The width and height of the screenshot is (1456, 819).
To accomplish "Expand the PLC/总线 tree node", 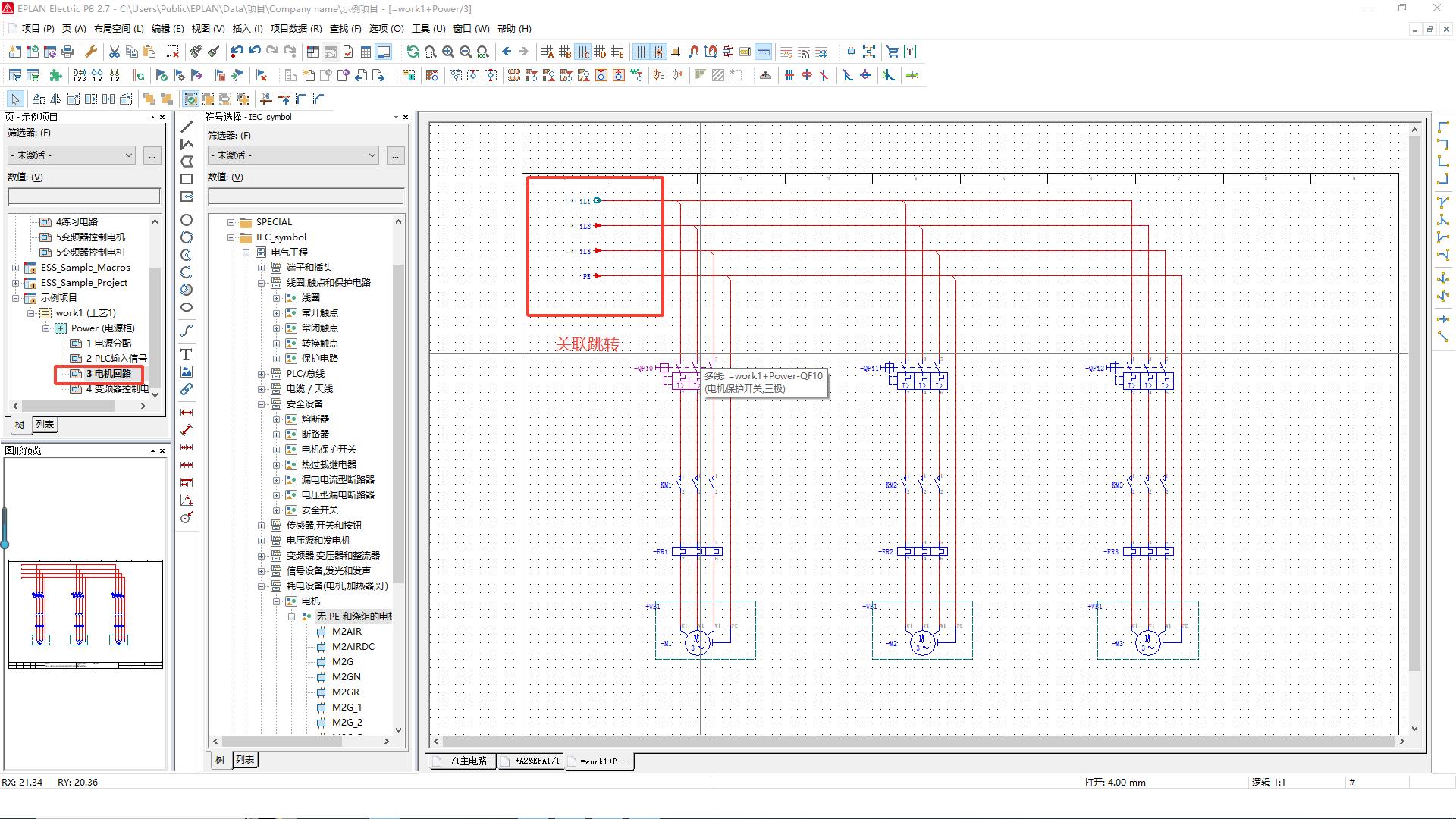I will 262,374.
